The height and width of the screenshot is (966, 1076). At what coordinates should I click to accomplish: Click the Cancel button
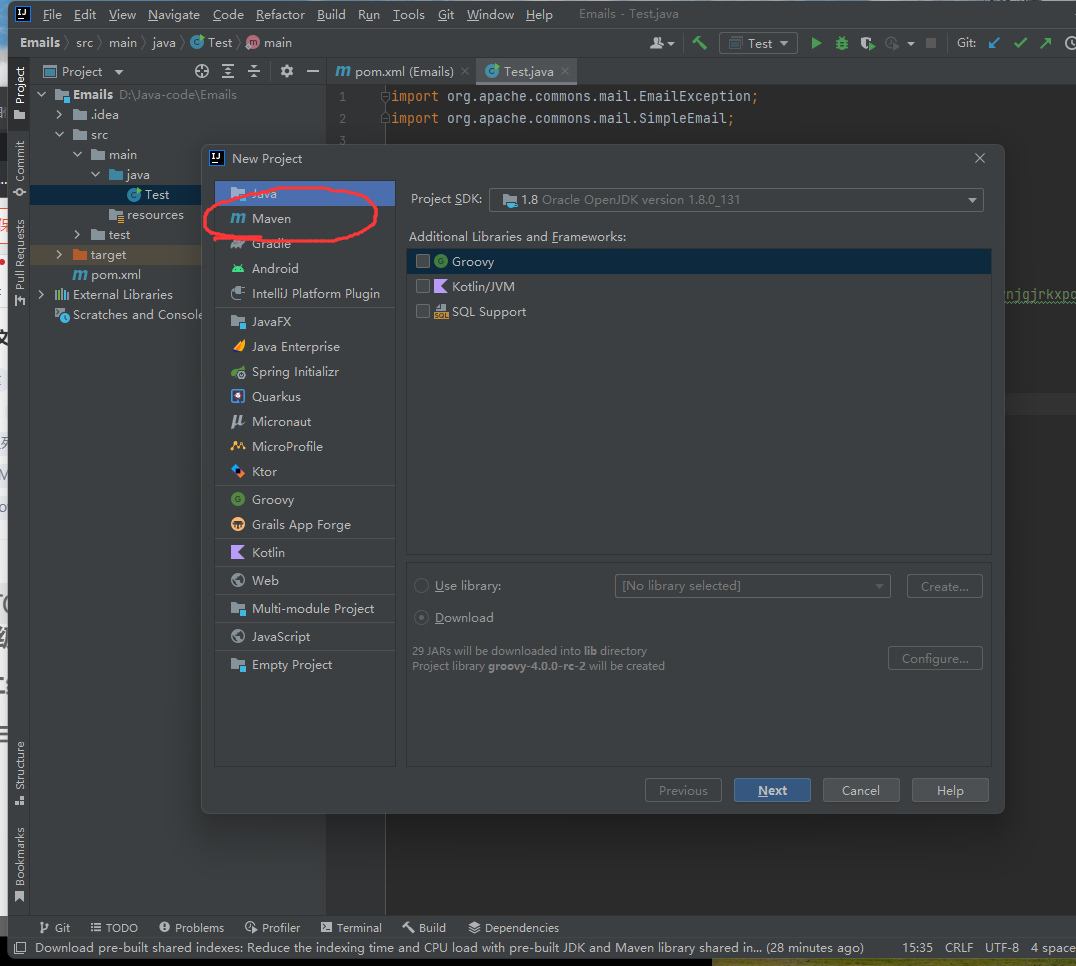tap(861, 790)
